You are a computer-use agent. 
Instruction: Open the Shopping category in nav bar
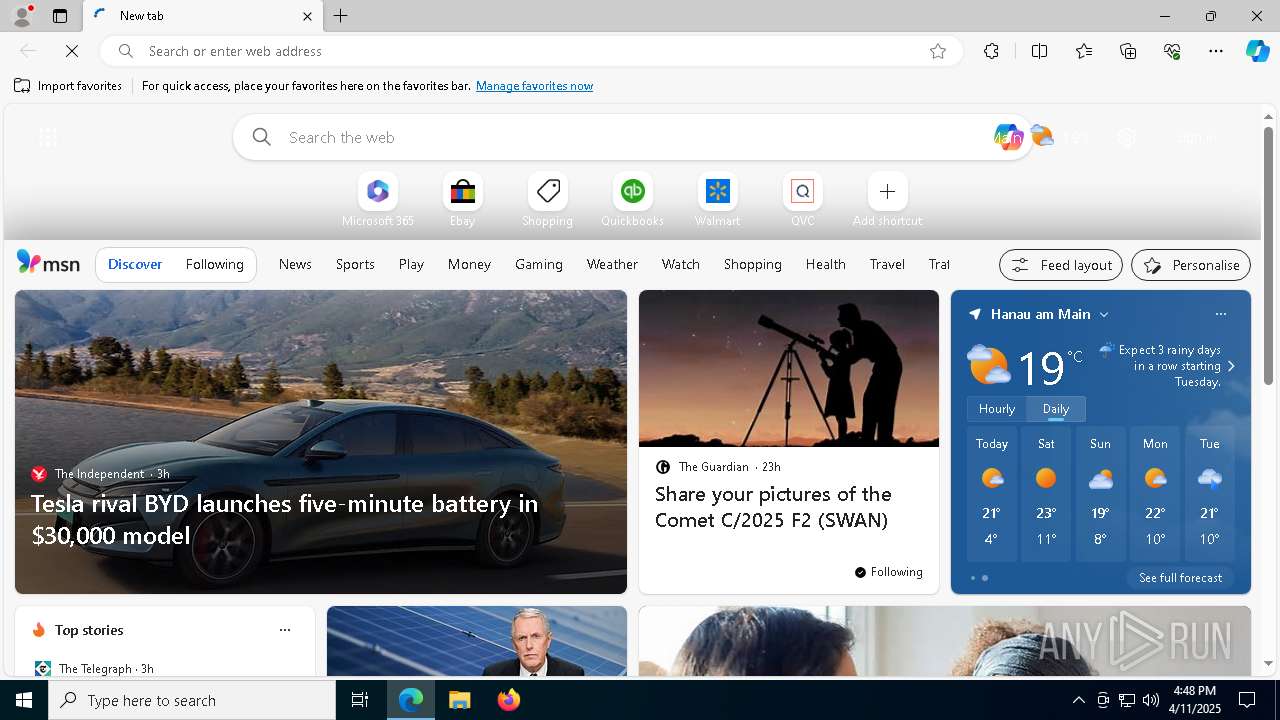point(753,264)
